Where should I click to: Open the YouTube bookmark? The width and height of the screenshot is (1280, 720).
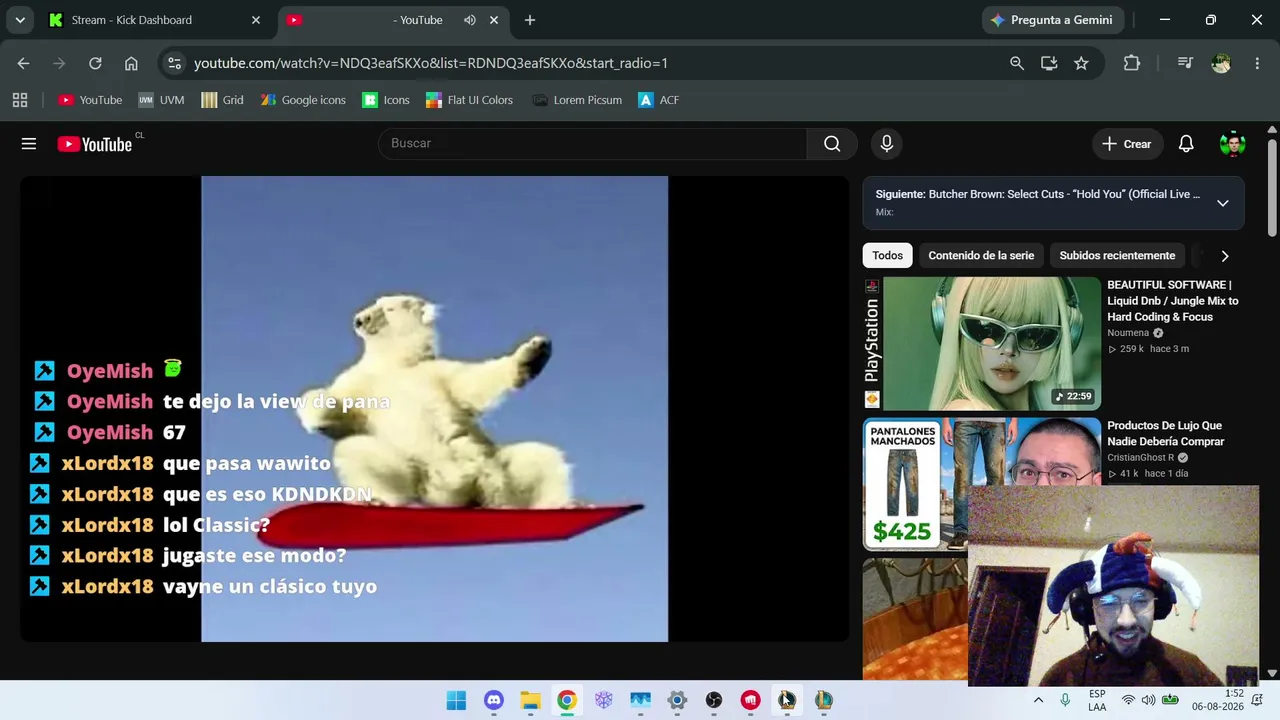(x=90, y=100)
